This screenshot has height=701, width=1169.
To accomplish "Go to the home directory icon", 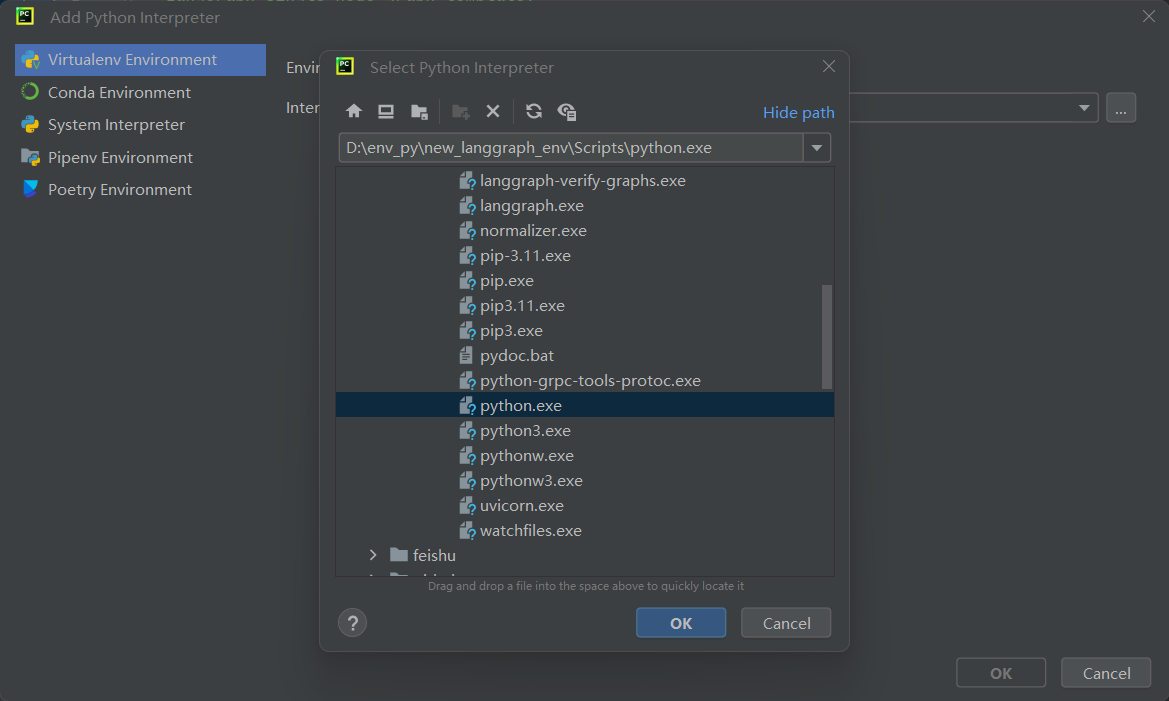I will point(353,111).
